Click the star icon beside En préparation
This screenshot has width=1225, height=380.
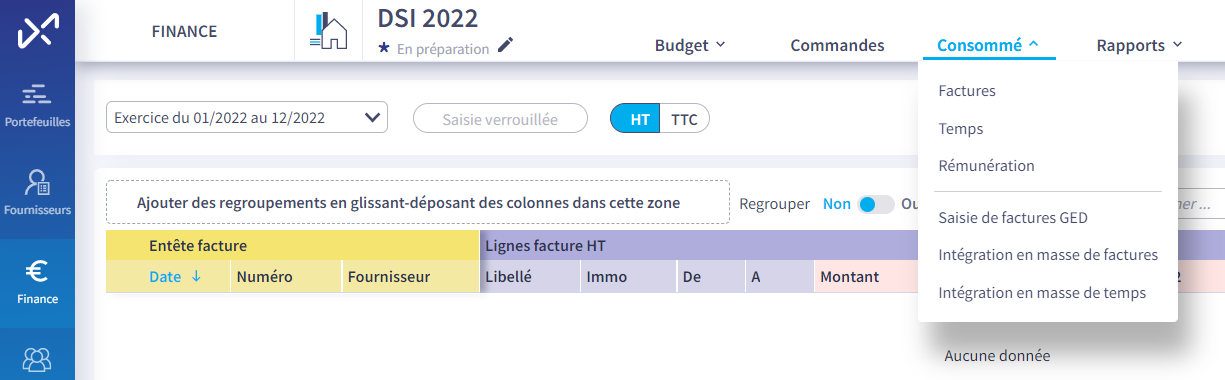pos(384,48)
